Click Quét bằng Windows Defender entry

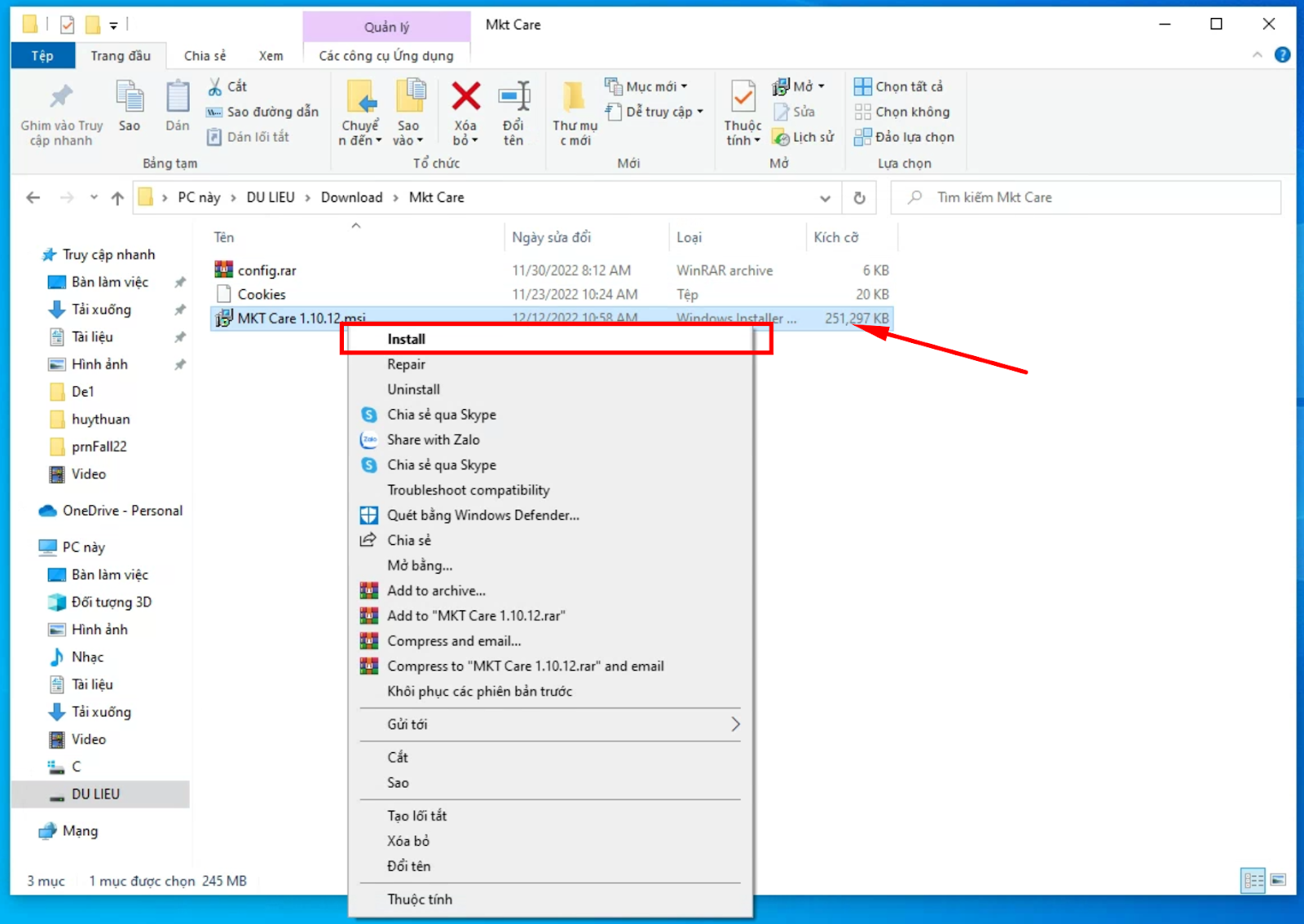tap(551, 515)
